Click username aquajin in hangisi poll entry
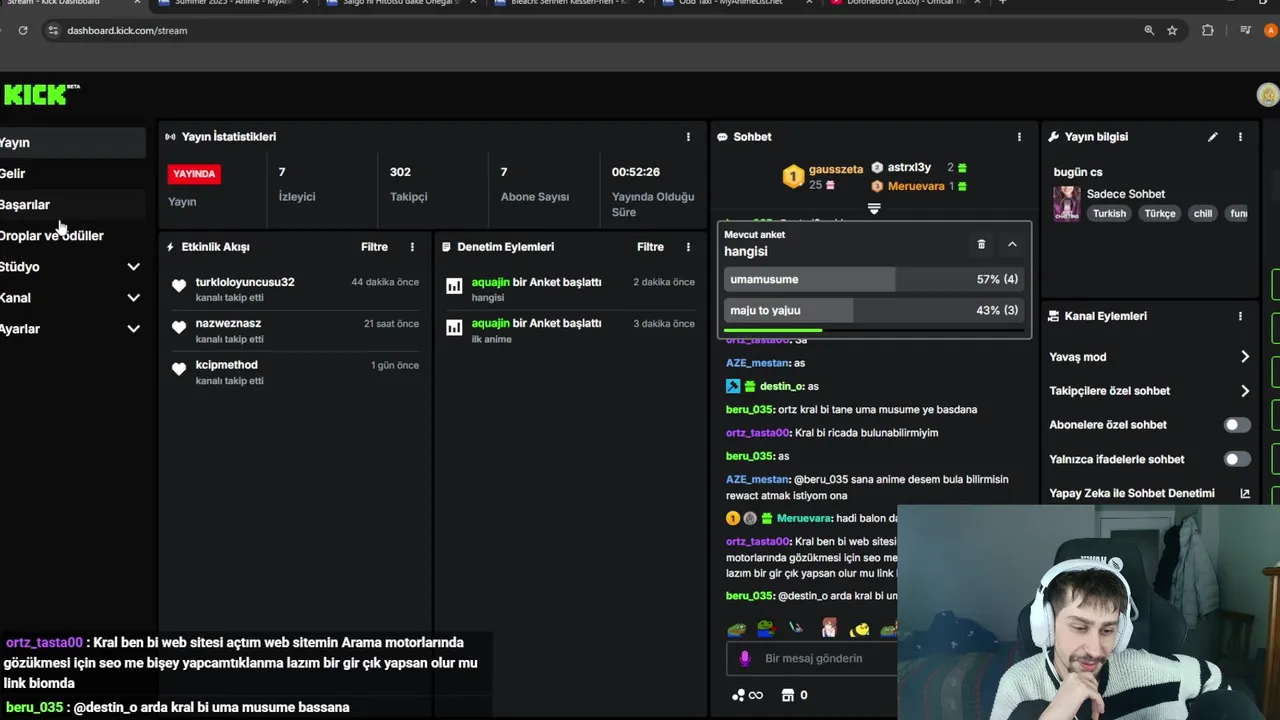Screen dimensions: 1280x720 [490, 282]
